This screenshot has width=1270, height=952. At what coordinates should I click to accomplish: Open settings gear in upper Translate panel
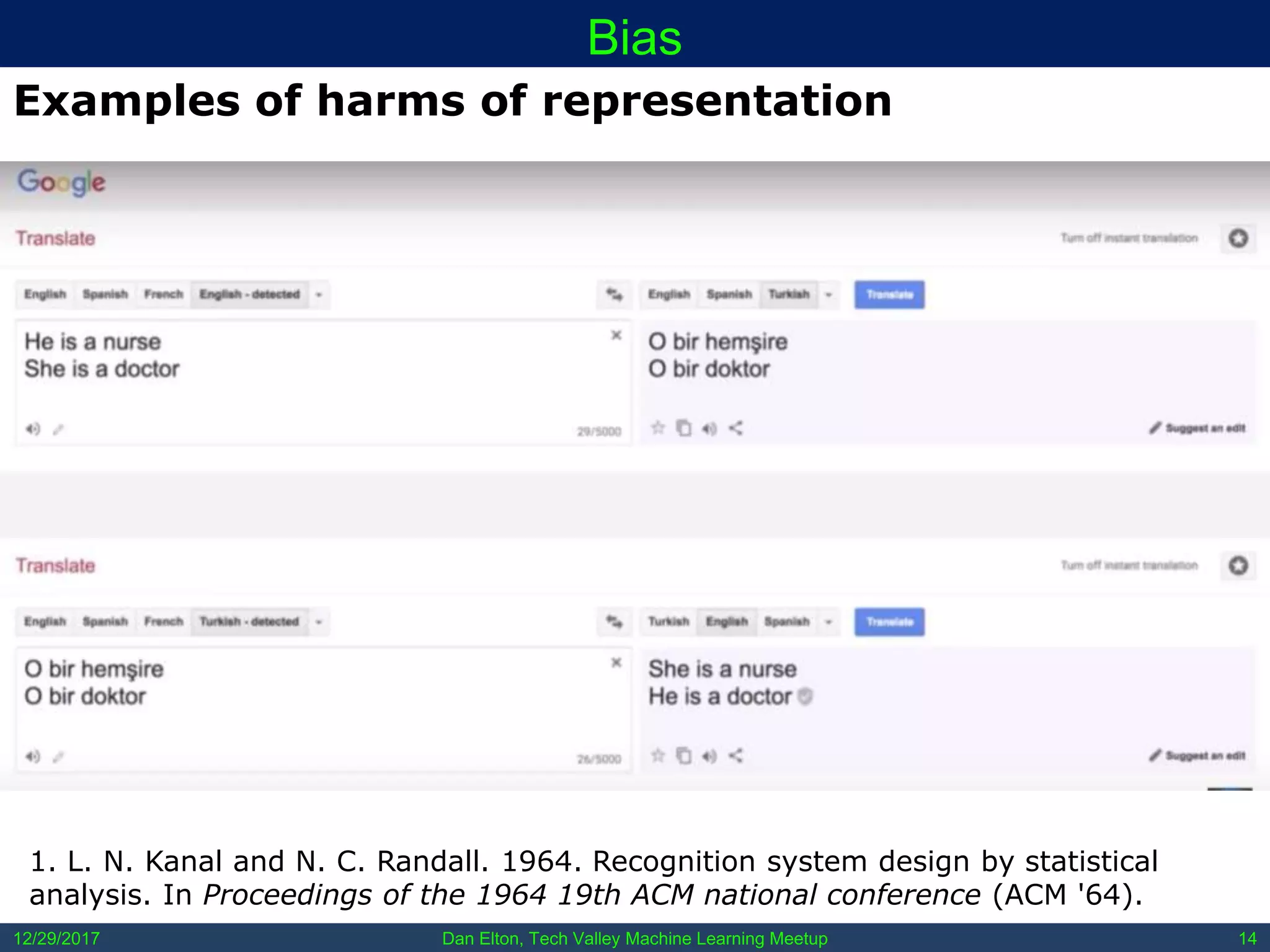coord(1238,238)
